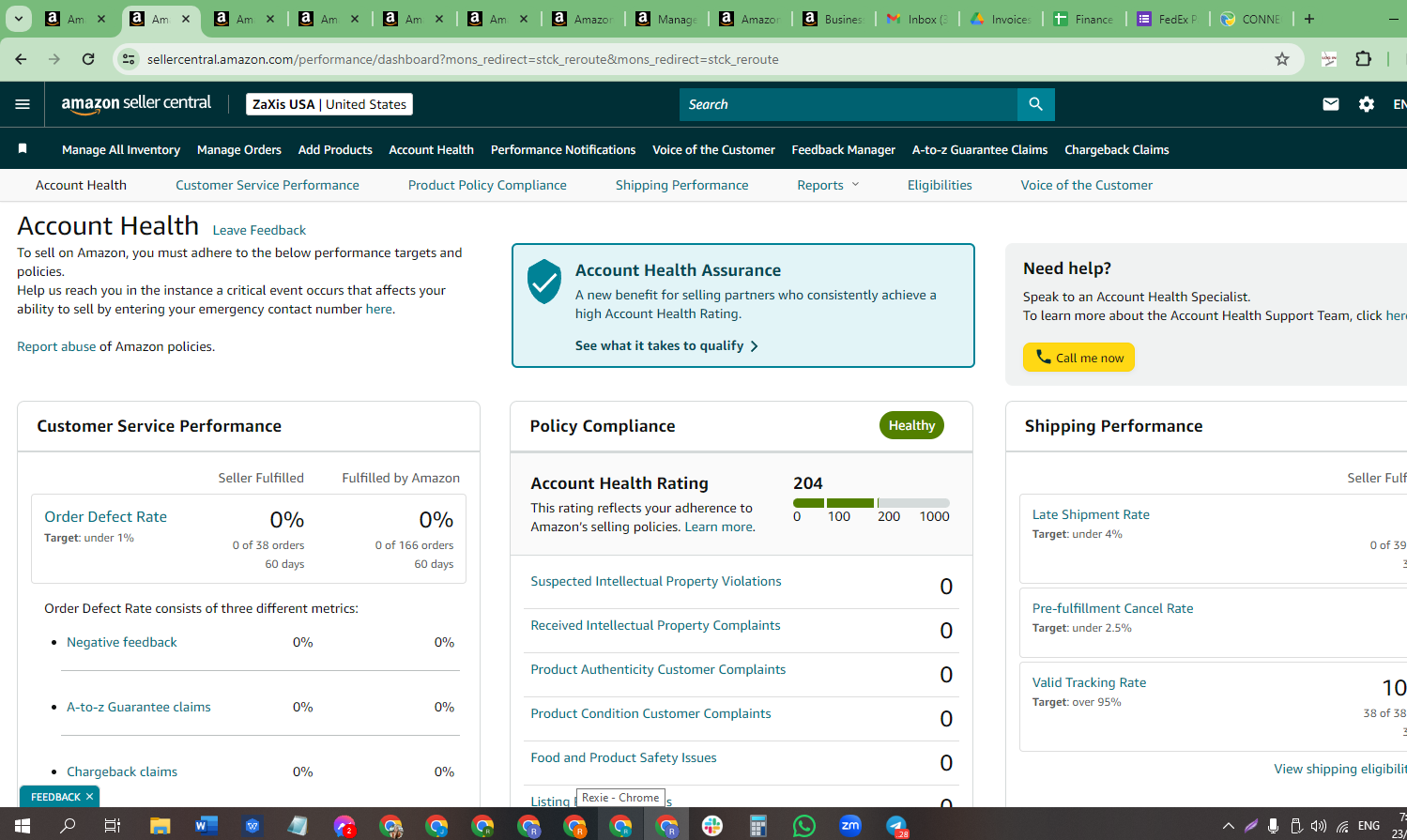Close the FEEDBACK popup tab
This screenshot has height=840, width=1407.
click(89, 797)
